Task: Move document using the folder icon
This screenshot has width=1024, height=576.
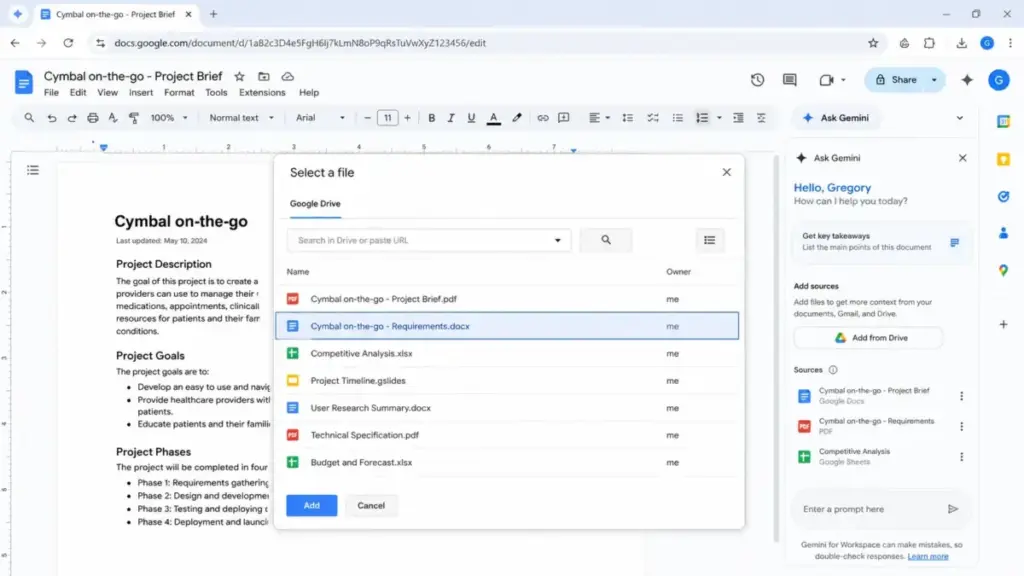Action: click(x=264, y=76)
